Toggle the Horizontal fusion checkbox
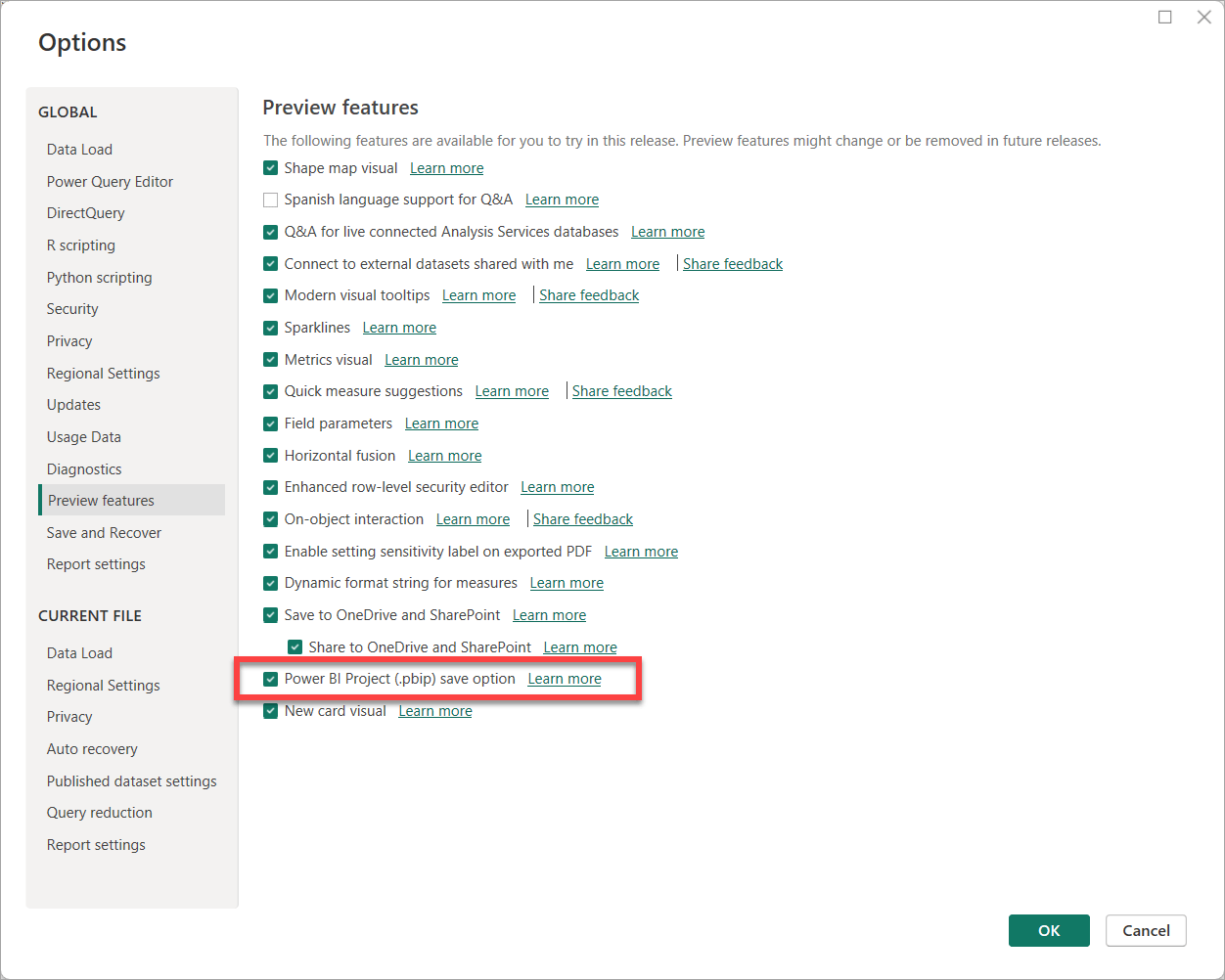Viewport: 1225px width, 980px height. click(271, 456)
